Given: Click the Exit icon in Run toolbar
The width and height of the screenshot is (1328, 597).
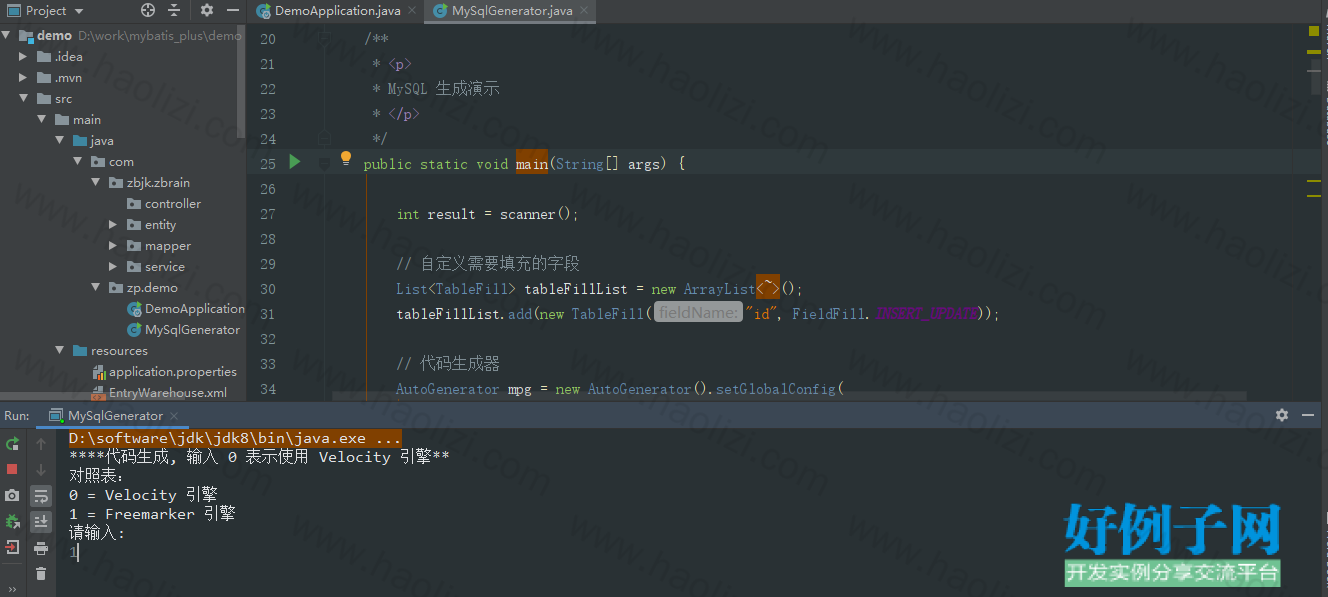Looking at the screenshot, I should pyautogui.click(x=13, y=547).
